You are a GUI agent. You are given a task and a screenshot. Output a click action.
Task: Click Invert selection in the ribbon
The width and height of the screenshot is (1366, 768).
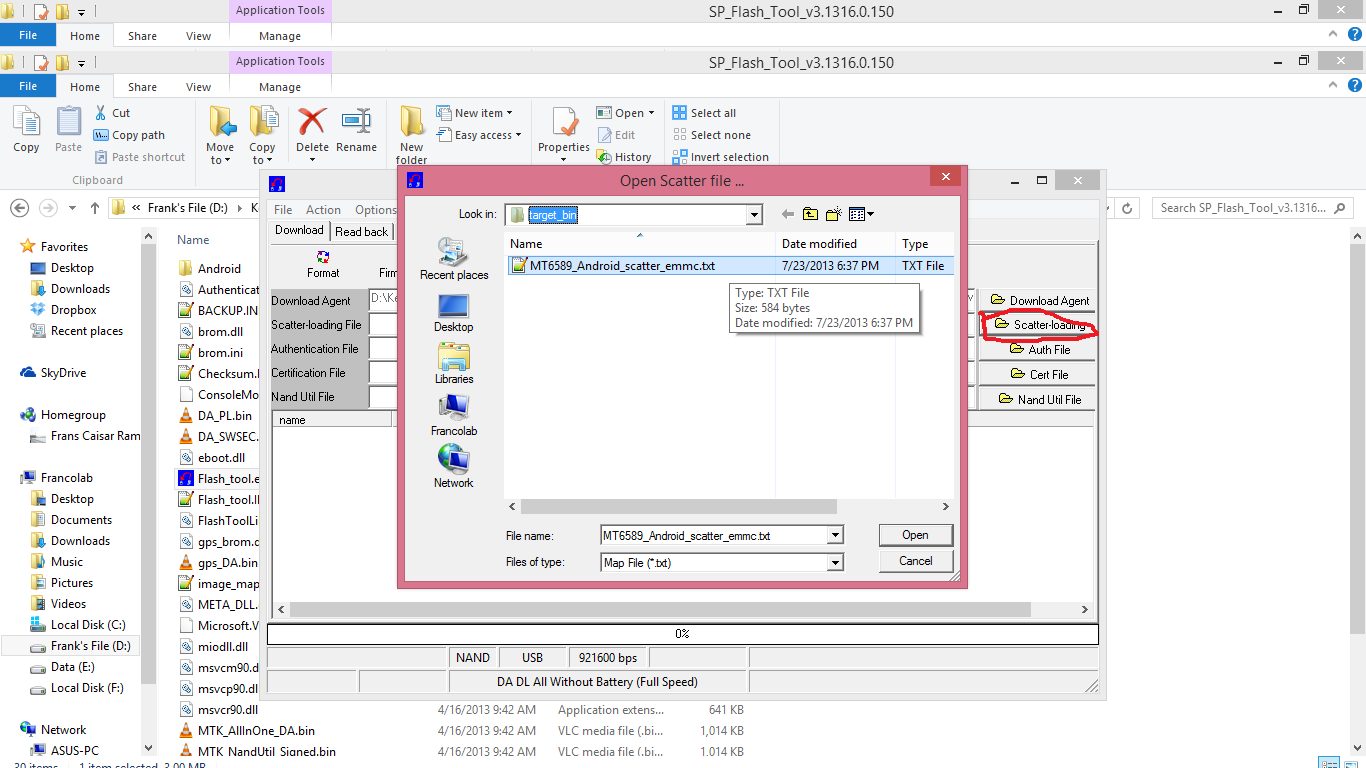[x=720, y=157]
